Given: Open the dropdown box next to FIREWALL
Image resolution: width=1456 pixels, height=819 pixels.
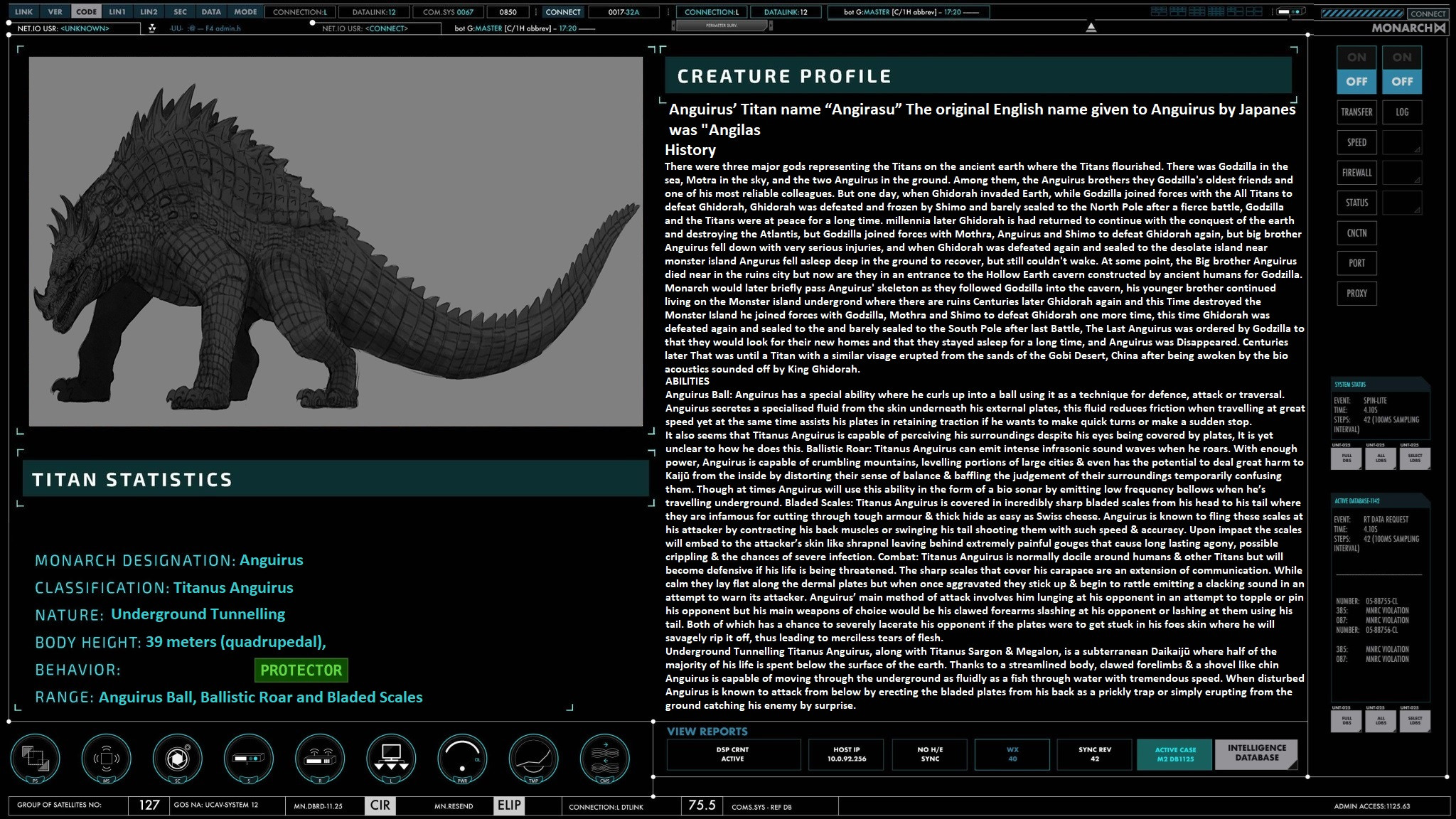Looking at the screenshot, I should point(1402,173).
